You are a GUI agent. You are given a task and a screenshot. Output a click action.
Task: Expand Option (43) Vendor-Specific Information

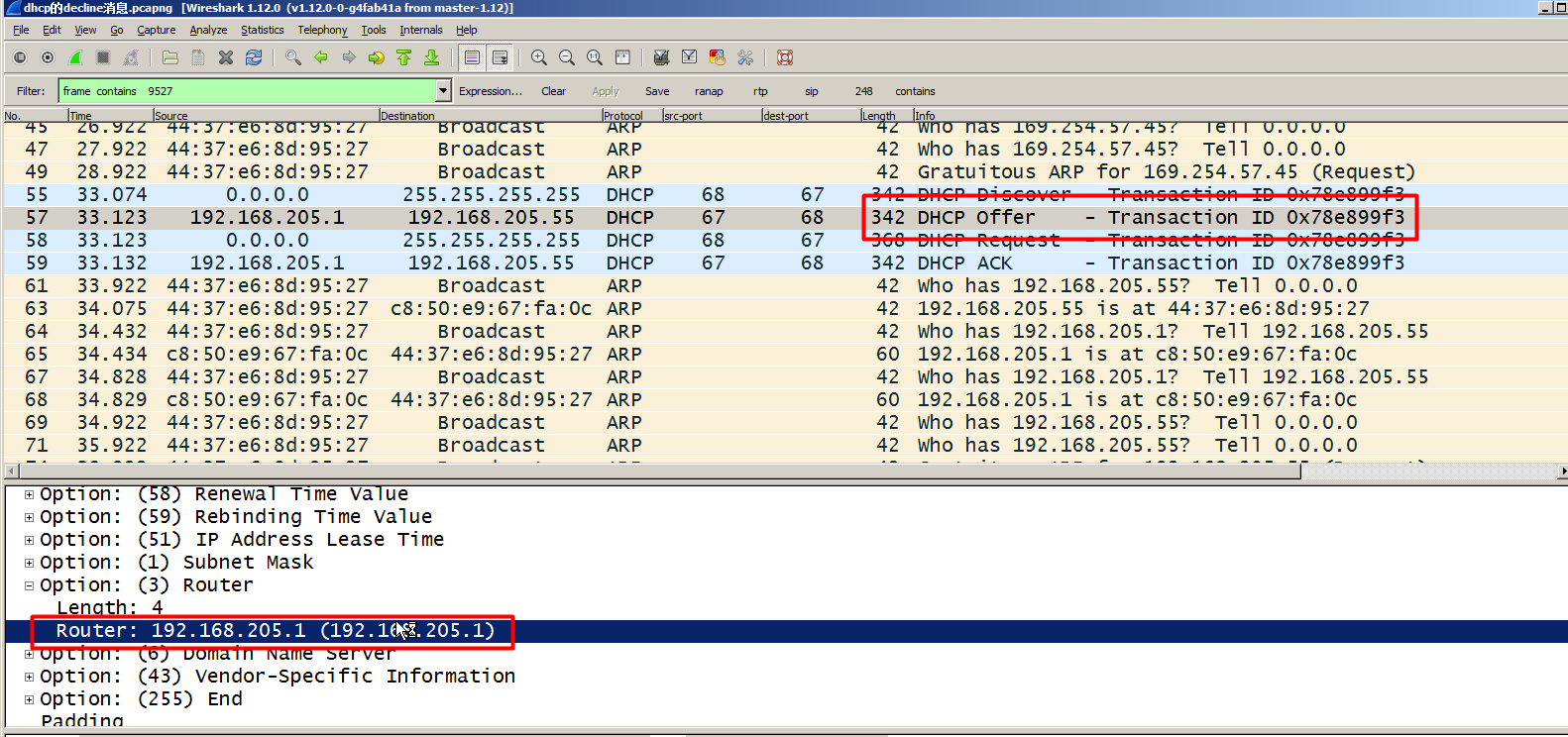point(29,677)
